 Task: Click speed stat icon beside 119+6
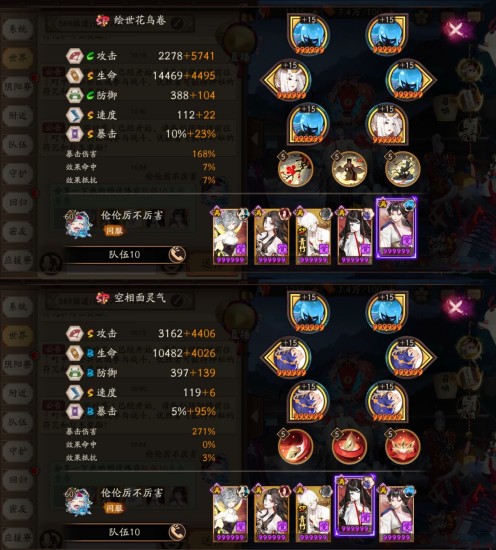(x=74, y=393)
